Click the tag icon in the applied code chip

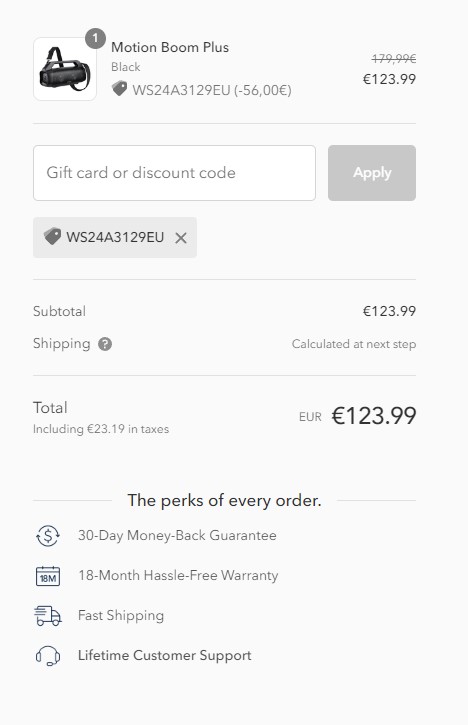52,236
